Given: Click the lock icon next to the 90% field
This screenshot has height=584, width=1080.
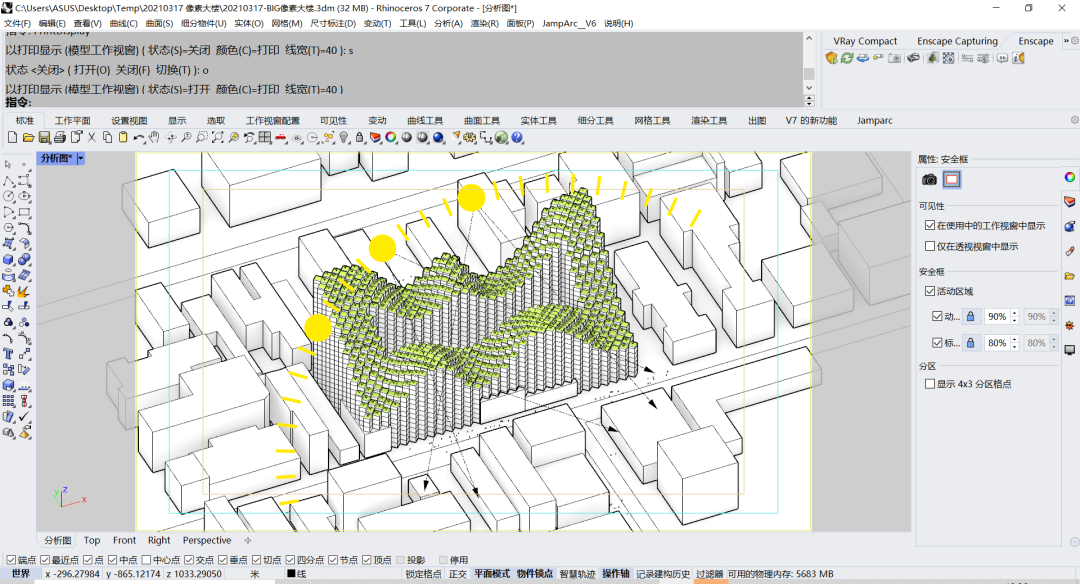Looking at the screenshot, I should click(x=969, y=316).
